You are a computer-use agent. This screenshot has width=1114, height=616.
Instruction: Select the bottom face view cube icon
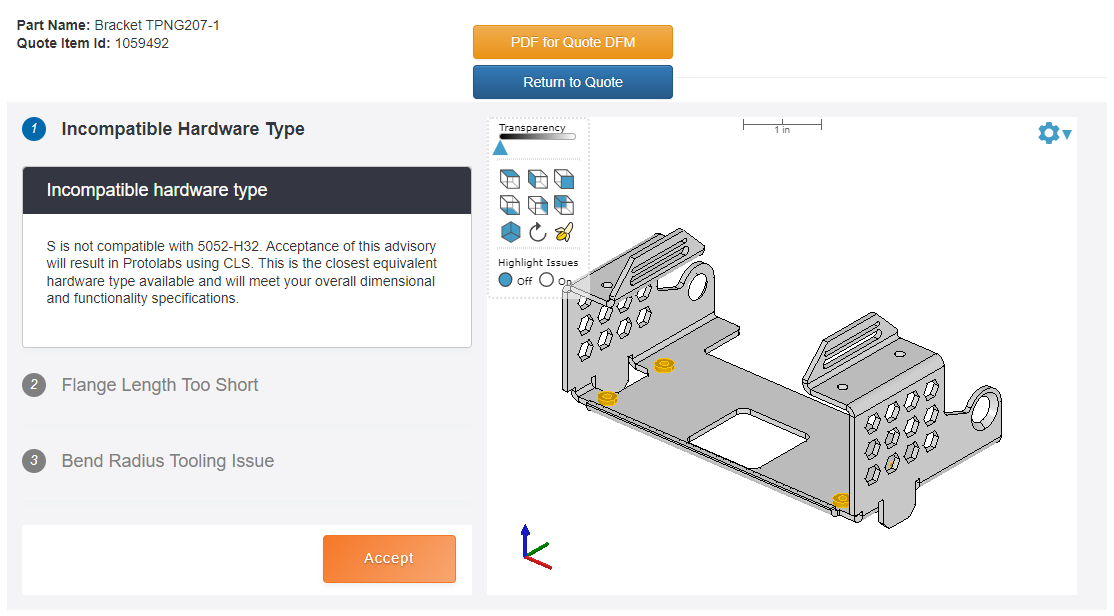point(510,205)
